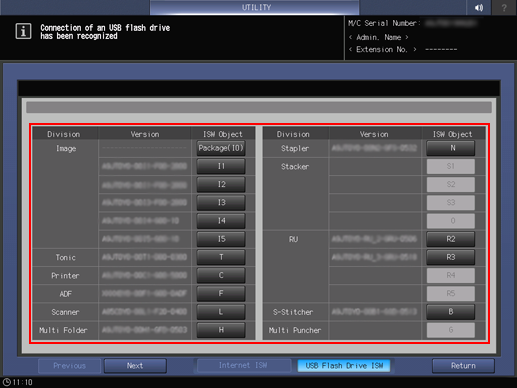Click the clock icon at bottom left

click(x=7, y=382)
